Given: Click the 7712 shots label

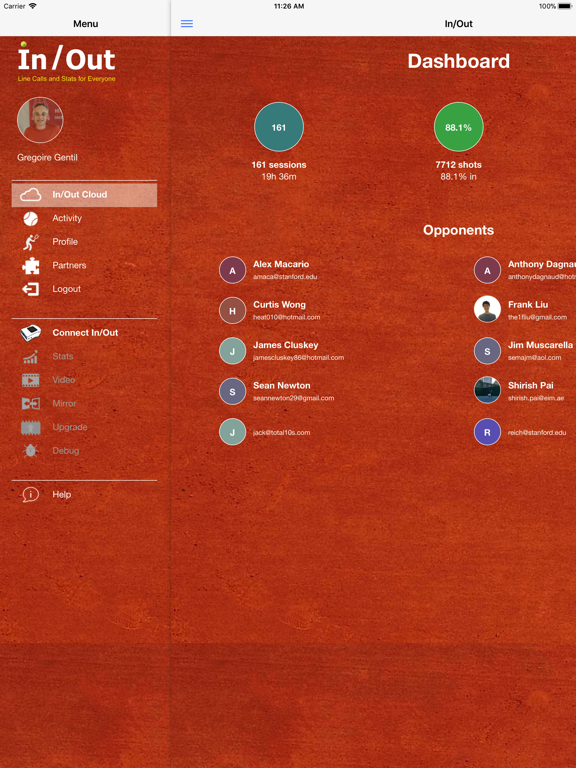Looking at the screenshot, I should tap(458, 165).
